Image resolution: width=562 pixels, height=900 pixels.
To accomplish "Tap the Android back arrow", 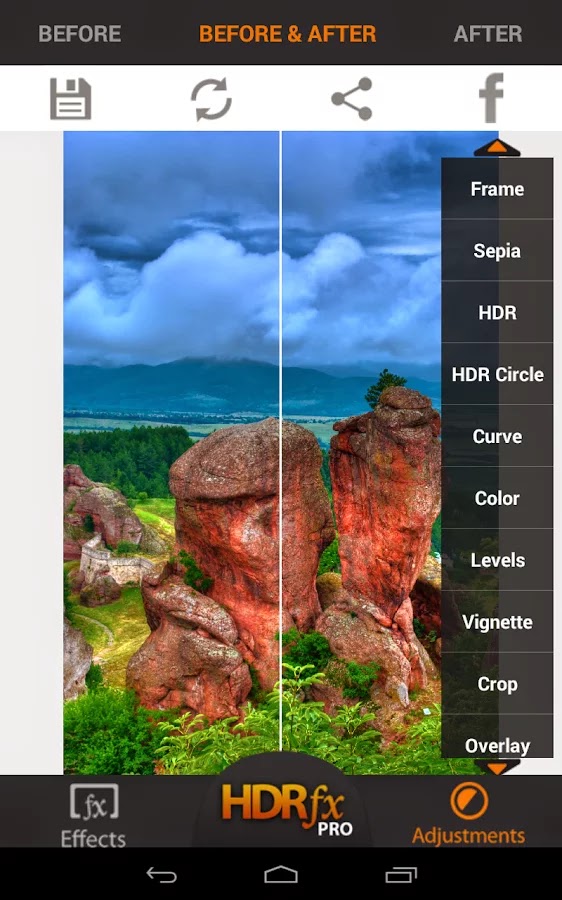I will click(x=161, y=875).
